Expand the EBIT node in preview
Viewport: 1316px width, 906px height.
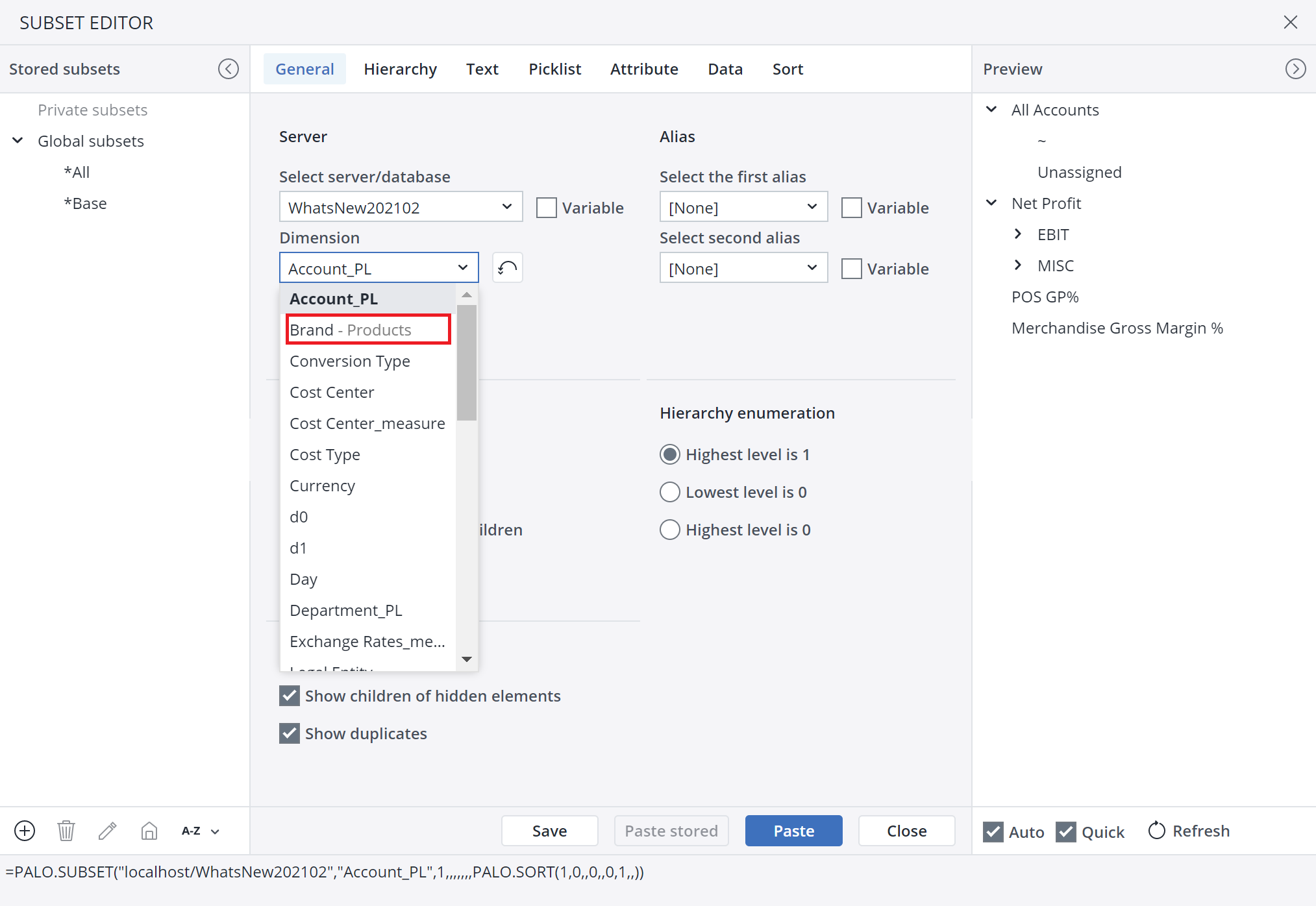(1018, 234)
